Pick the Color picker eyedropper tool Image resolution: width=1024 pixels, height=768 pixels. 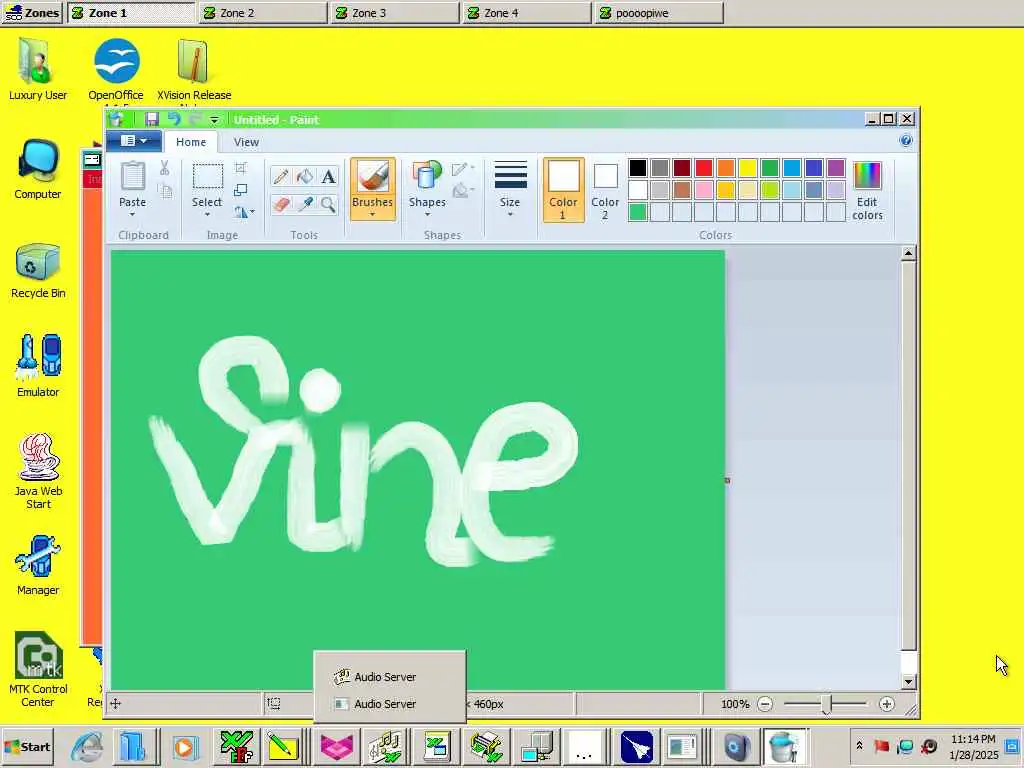[304, 204]
